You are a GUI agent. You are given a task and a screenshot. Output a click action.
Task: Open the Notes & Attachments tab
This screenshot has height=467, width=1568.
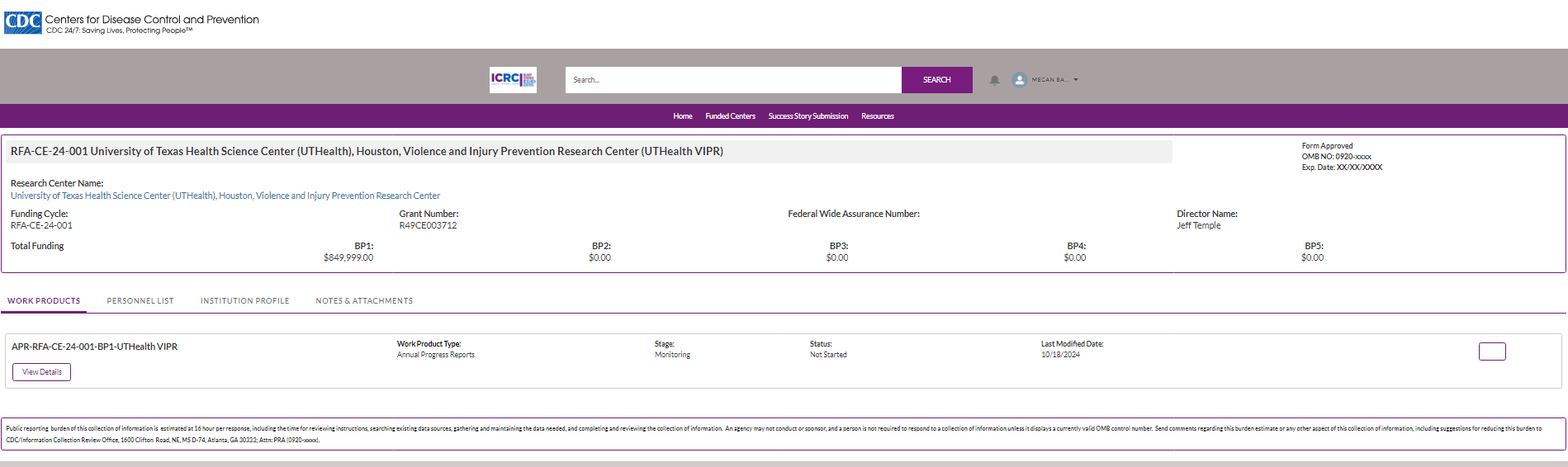364,301
